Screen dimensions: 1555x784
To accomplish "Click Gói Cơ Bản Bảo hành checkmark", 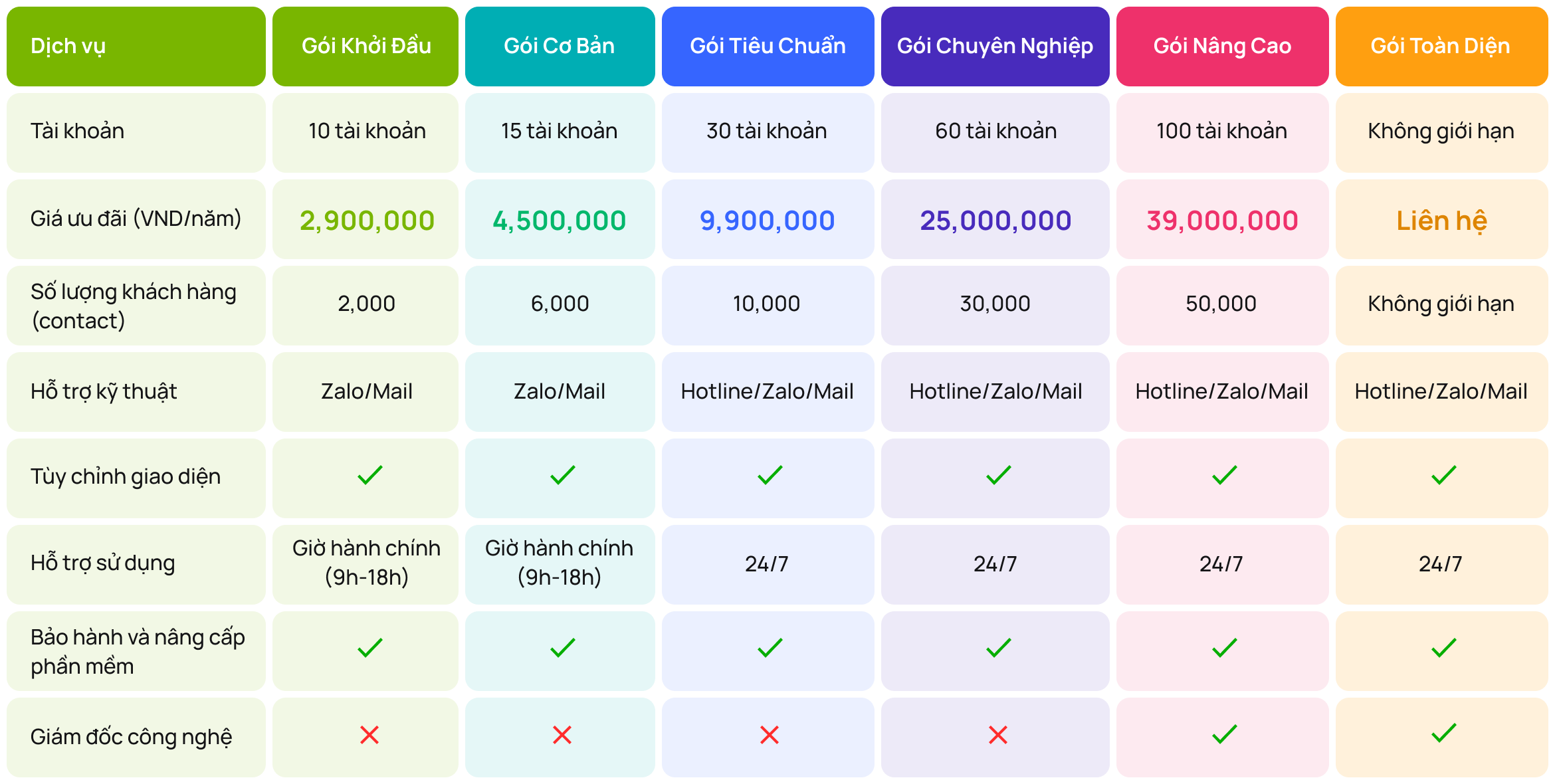I will click(x=562, y=648).
